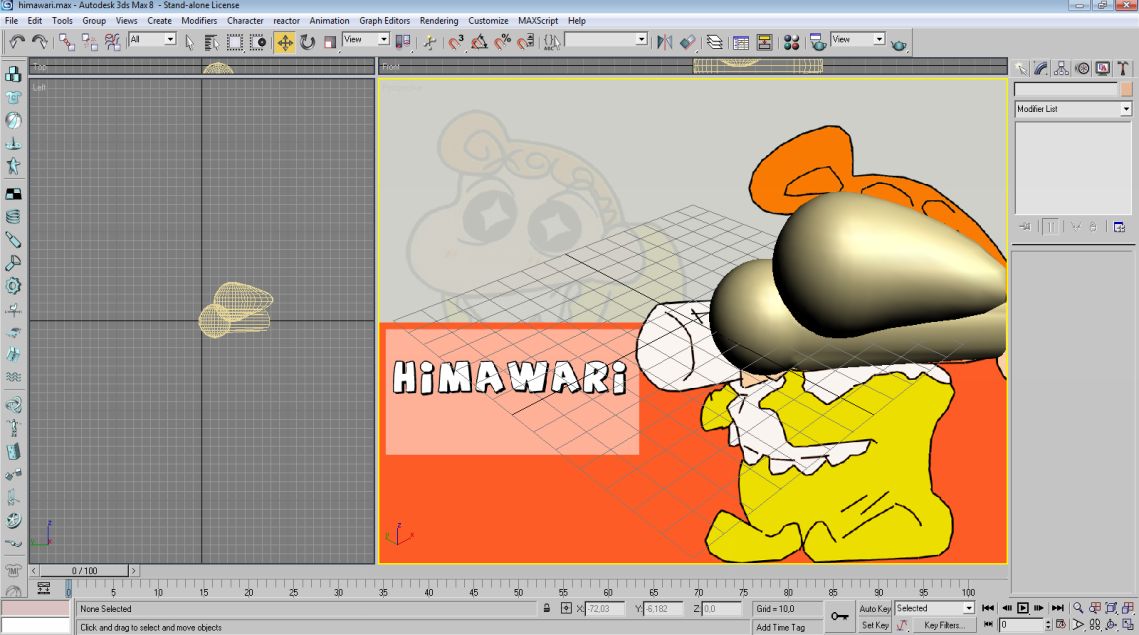1139x635 pixels.
Task: Open the key mode Selected dropdown
Action: click(934, 608)
